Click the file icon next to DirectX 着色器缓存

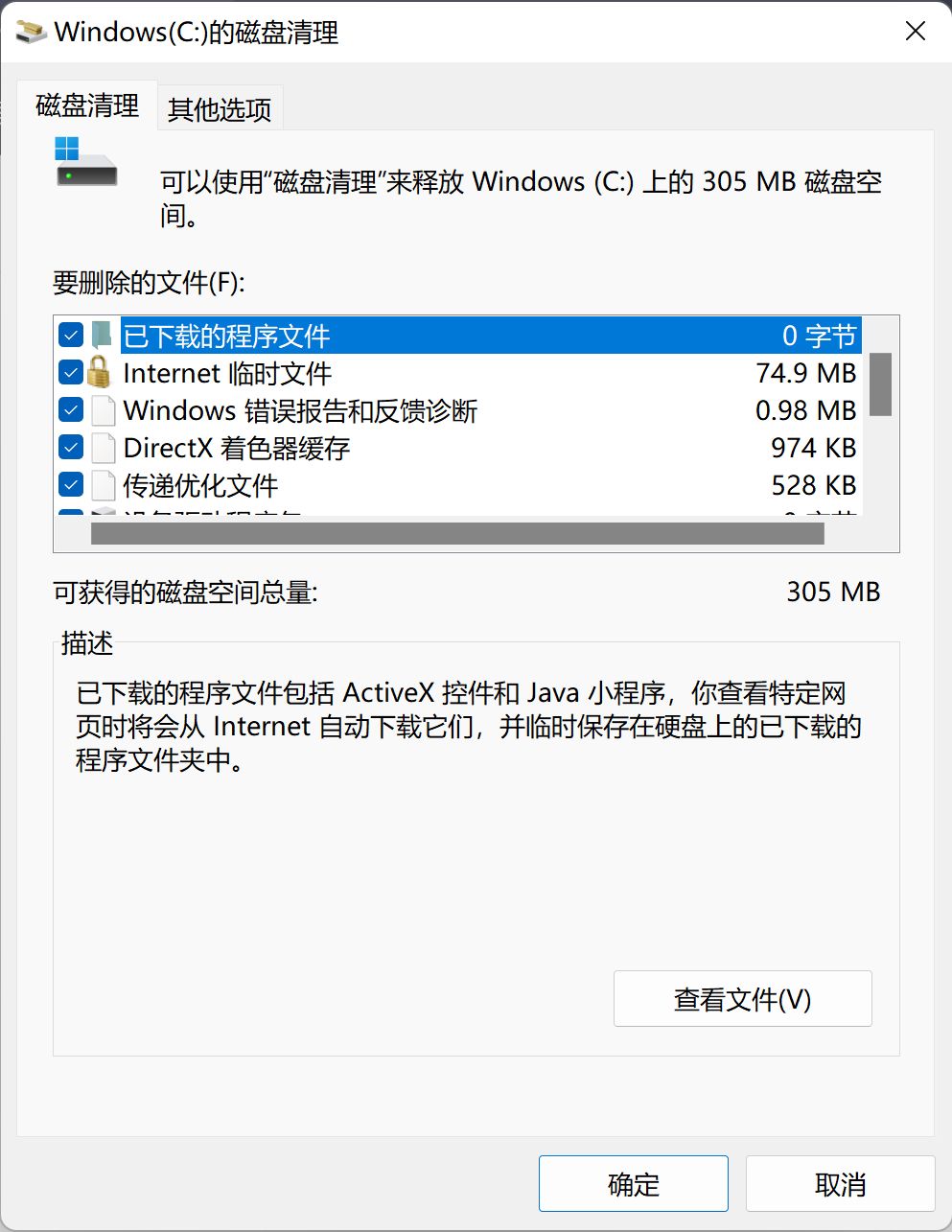[103, 448]
